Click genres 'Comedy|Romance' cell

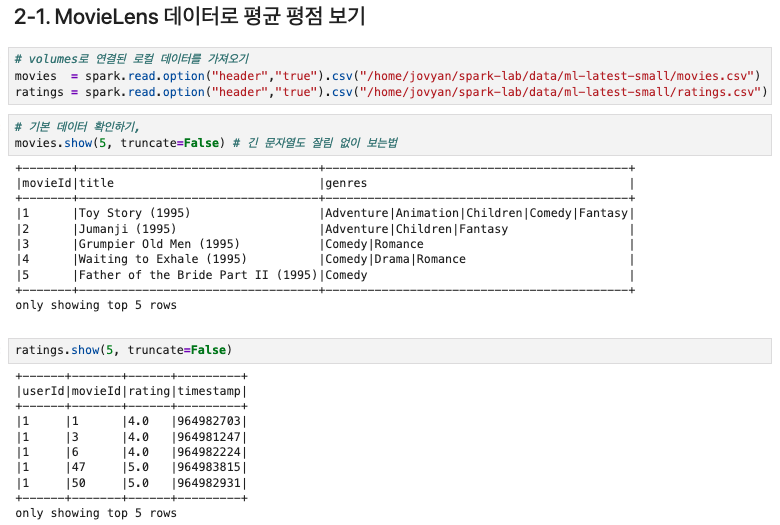[x=375, y=244]
